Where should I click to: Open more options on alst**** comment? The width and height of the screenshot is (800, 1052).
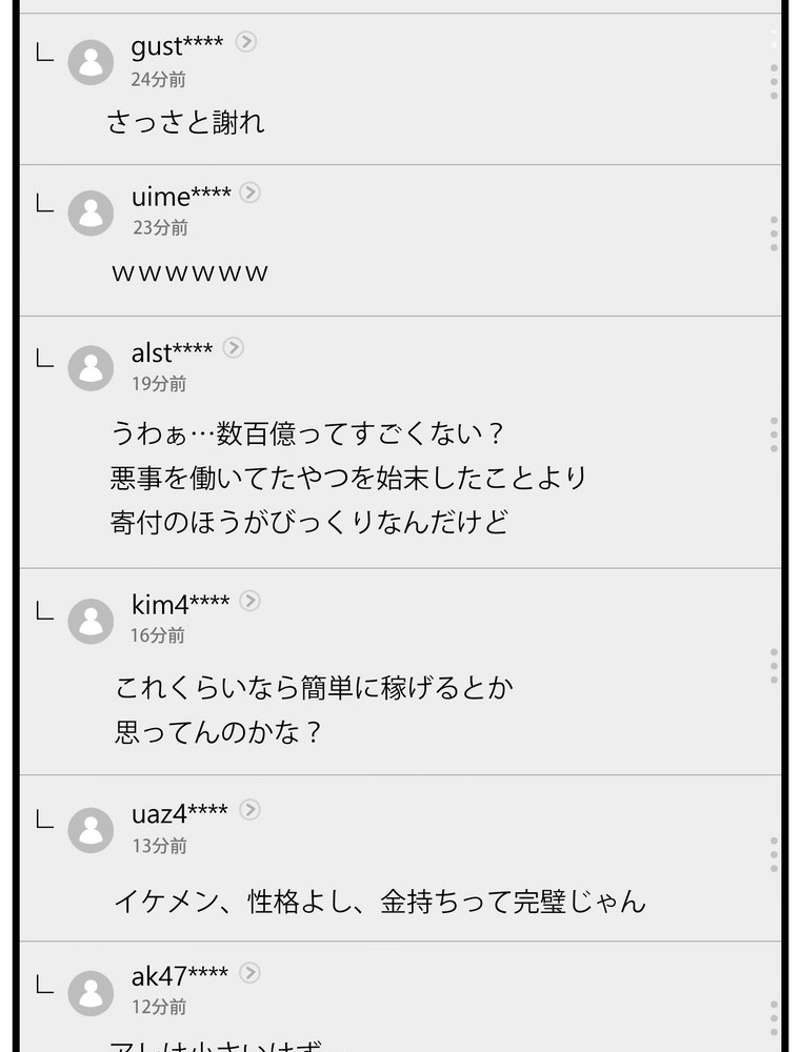click(x=774, y=435)
